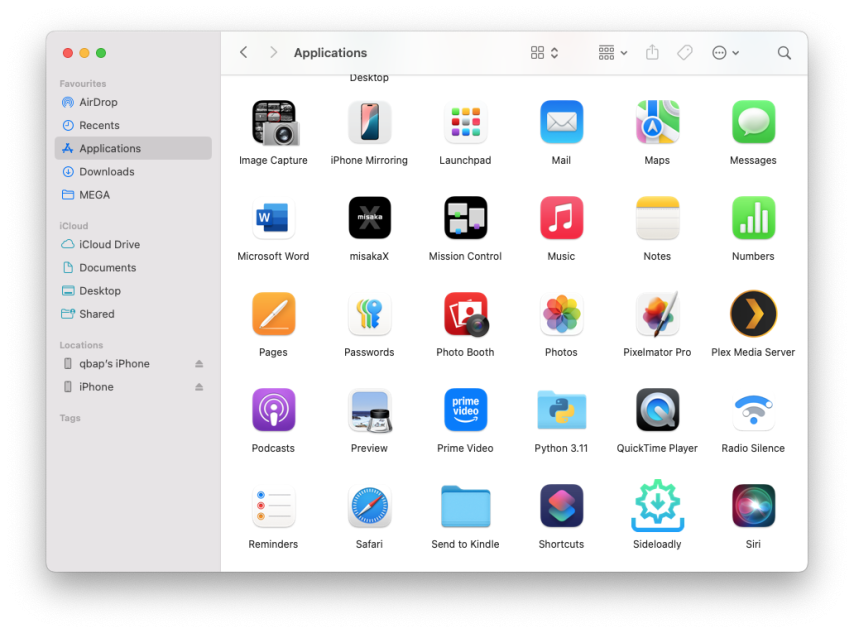Open the Messages app icon
The width and height of the screenshot is (854, 633).
click(x=753, y=123)
